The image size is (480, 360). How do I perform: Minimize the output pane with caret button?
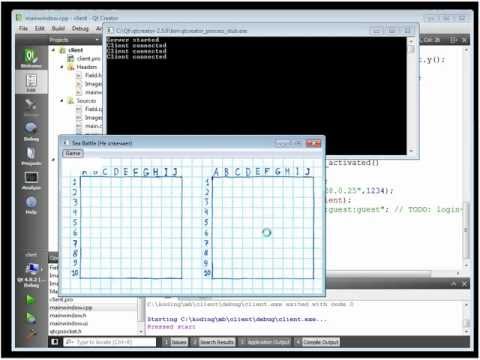tap(454, 284)
